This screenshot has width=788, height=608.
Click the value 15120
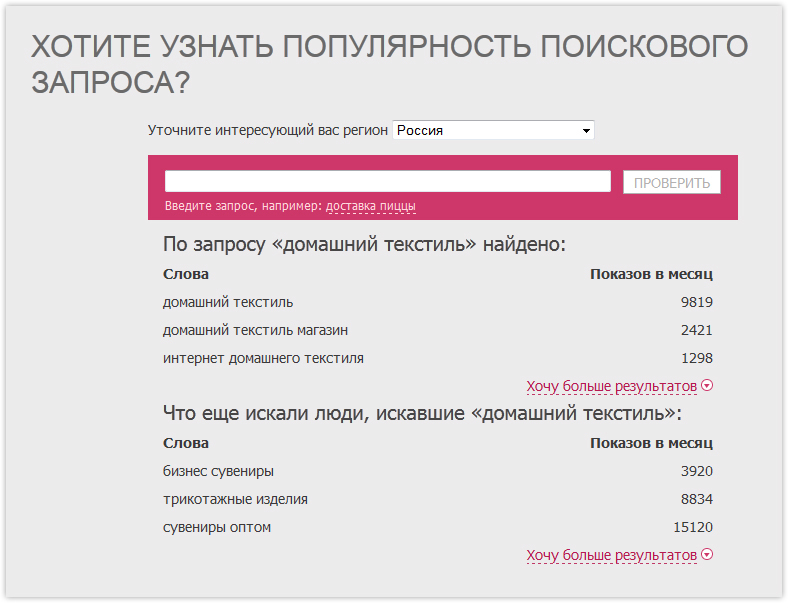tap(693, 527)
